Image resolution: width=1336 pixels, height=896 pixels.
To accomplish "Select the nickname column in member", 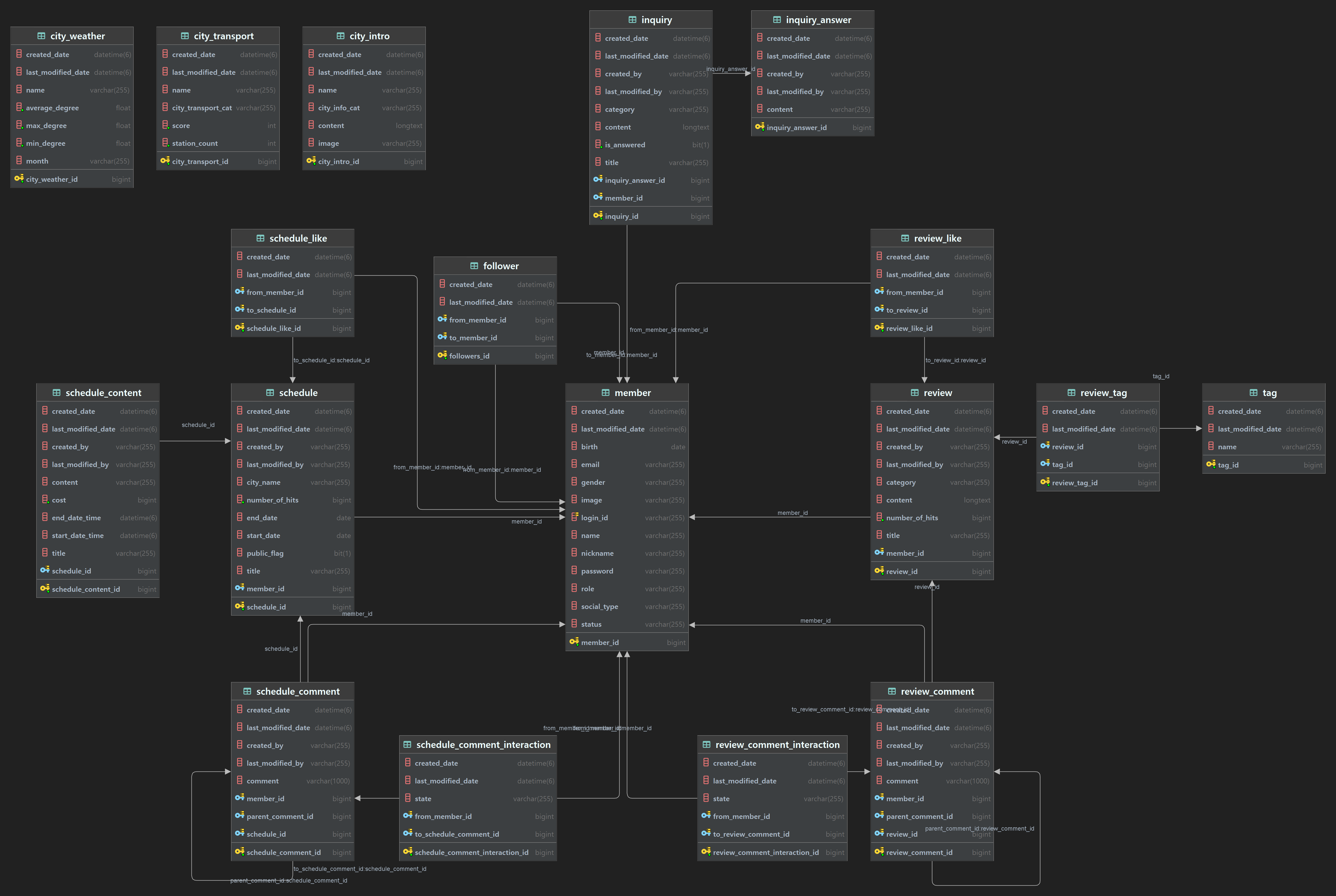I will pyautogui.click(x=627, y=553).
